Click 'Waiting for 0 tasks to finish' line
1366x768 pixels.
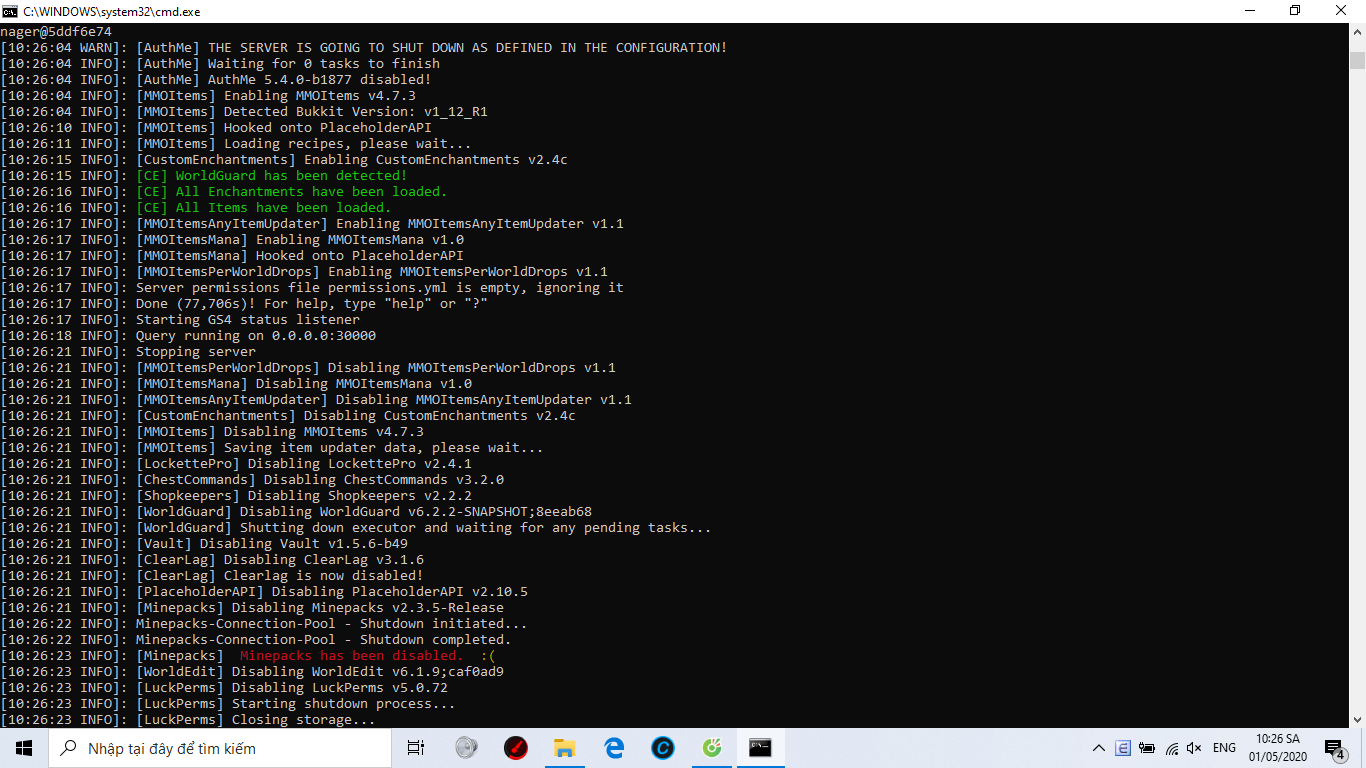220,64
